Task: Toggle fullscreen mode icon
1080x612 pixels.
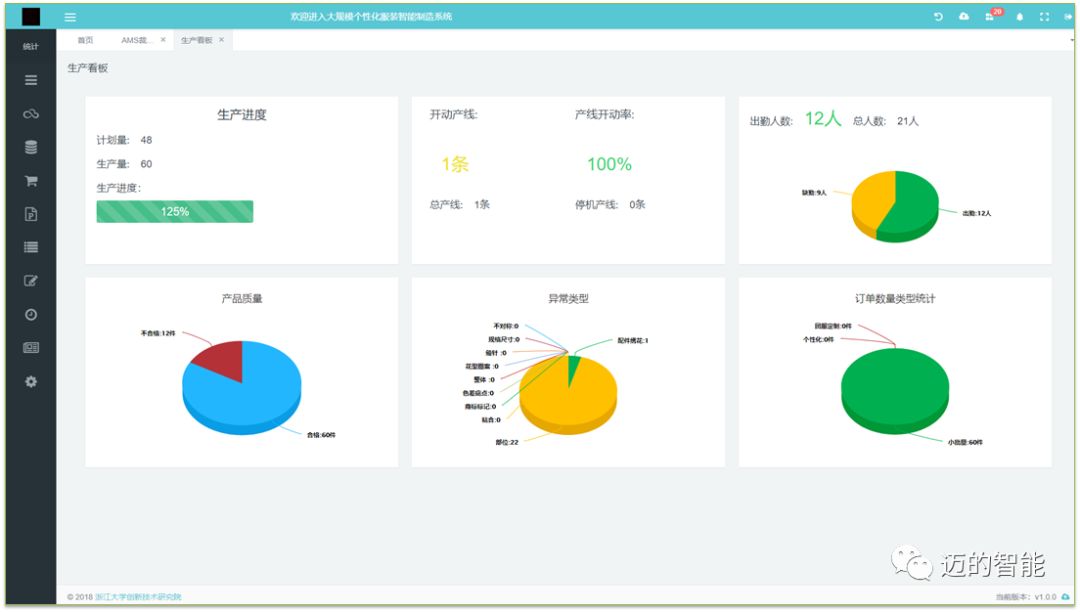Action: click(1045, 17)
